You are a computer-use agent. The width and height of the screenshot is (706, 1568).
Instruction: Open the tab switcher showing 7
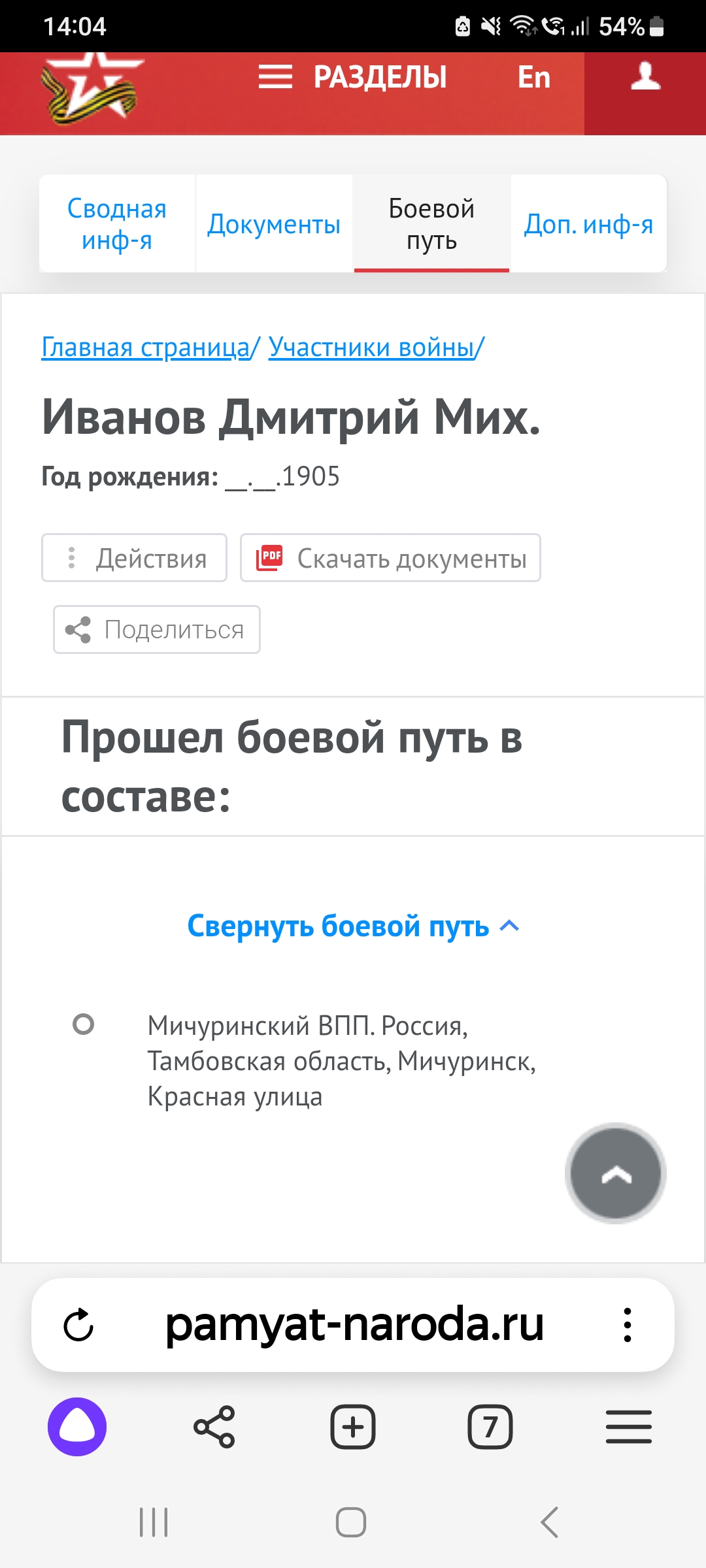coord(490,1427)
